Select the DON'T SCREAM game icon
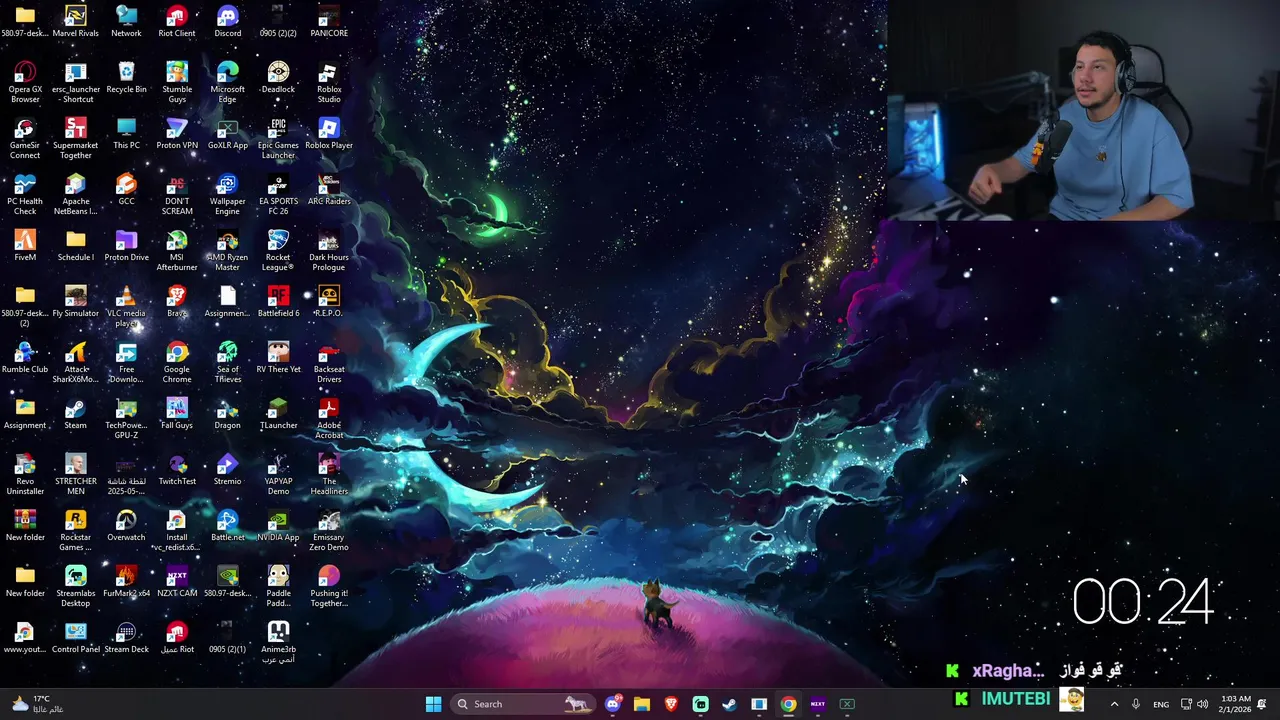The width and height of the screenshot is (1280, 720). click(x=177, y=194)
